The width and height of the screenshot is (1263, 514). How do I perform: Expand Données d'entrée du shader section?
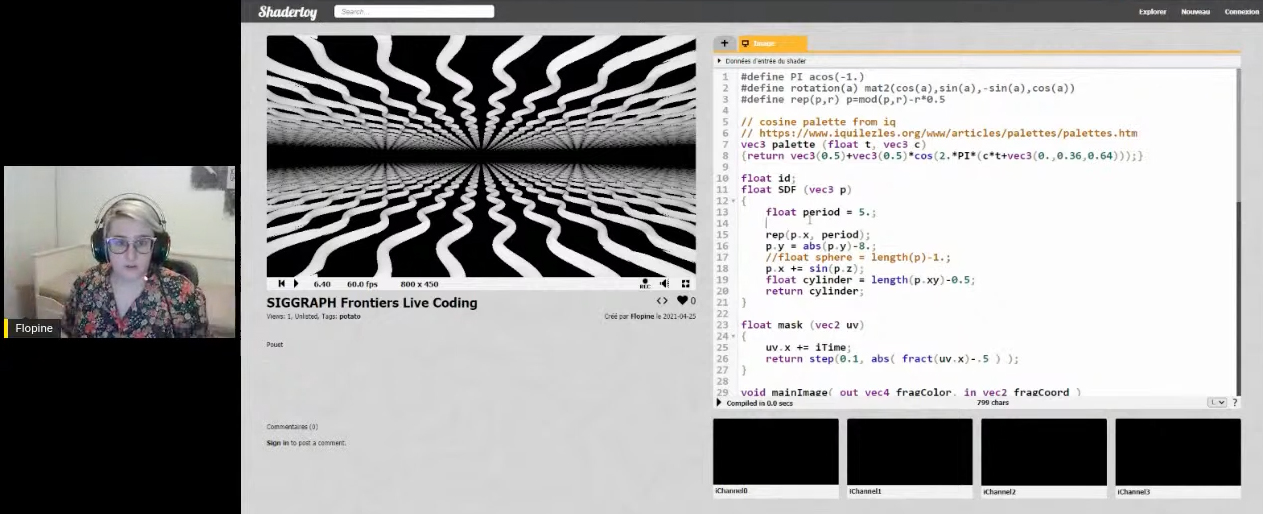click(719, 61)
